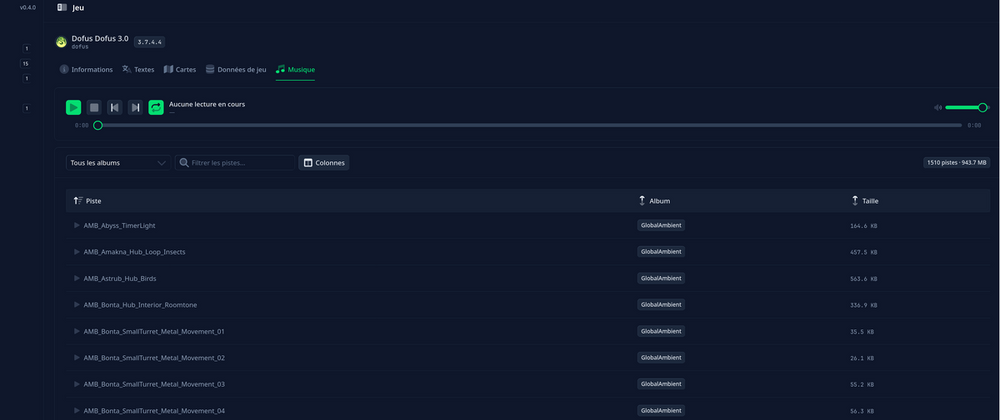Click the 35.5 KB size value

click(x=862, y=332)
